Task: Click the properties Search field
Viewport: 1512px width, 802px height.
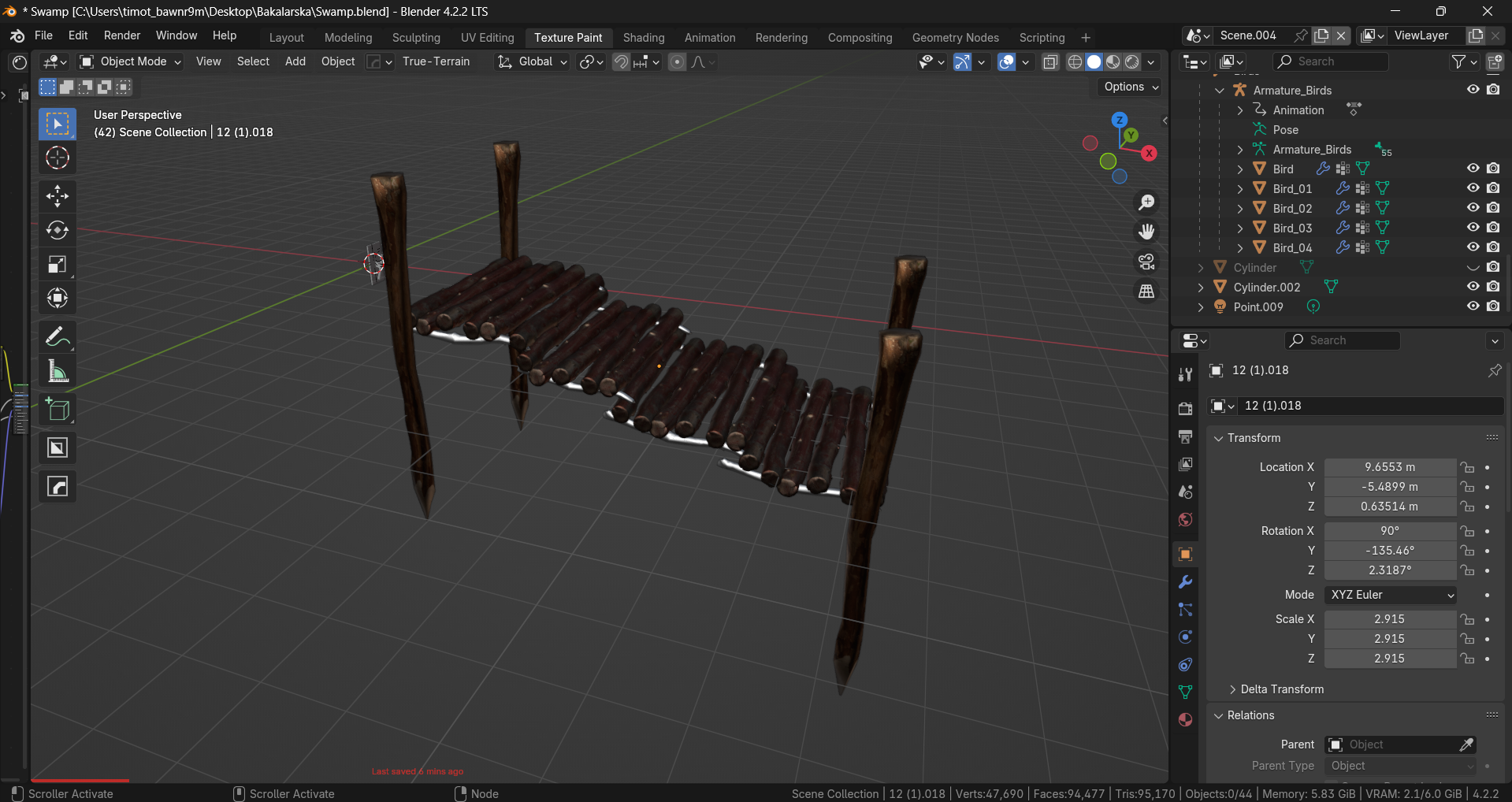Action: 1343,340
